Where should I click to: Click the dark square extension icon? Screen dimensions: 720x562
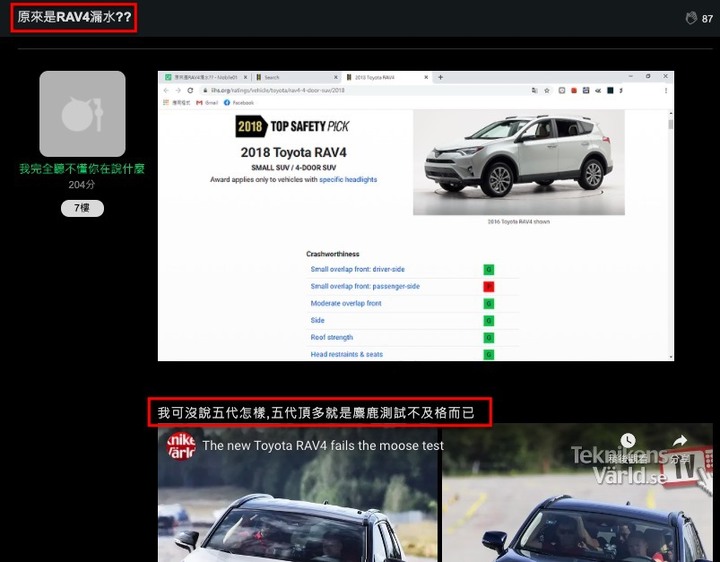pos(610,90)
